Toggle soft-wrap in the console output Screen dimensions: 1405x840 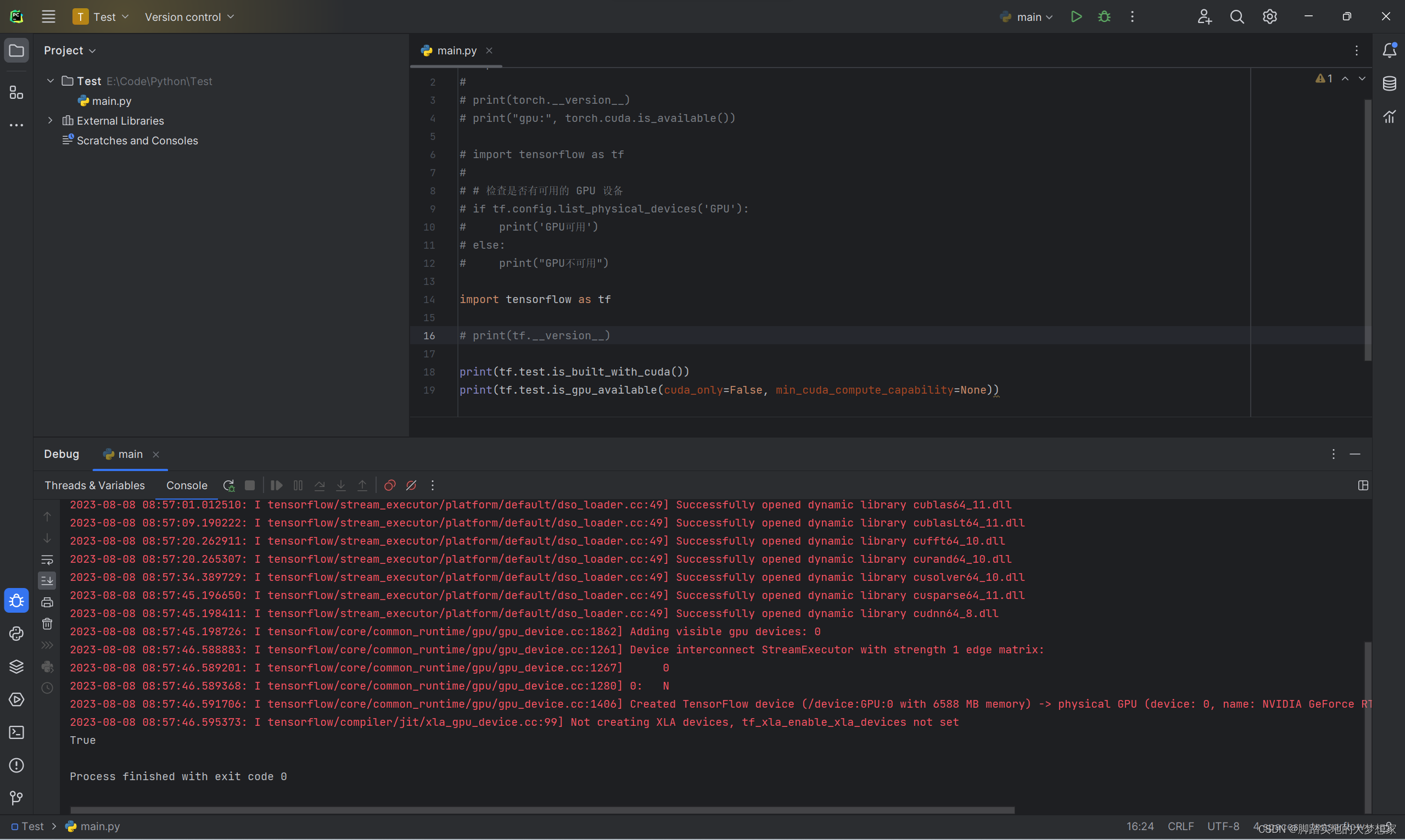[x=47, y=559]
